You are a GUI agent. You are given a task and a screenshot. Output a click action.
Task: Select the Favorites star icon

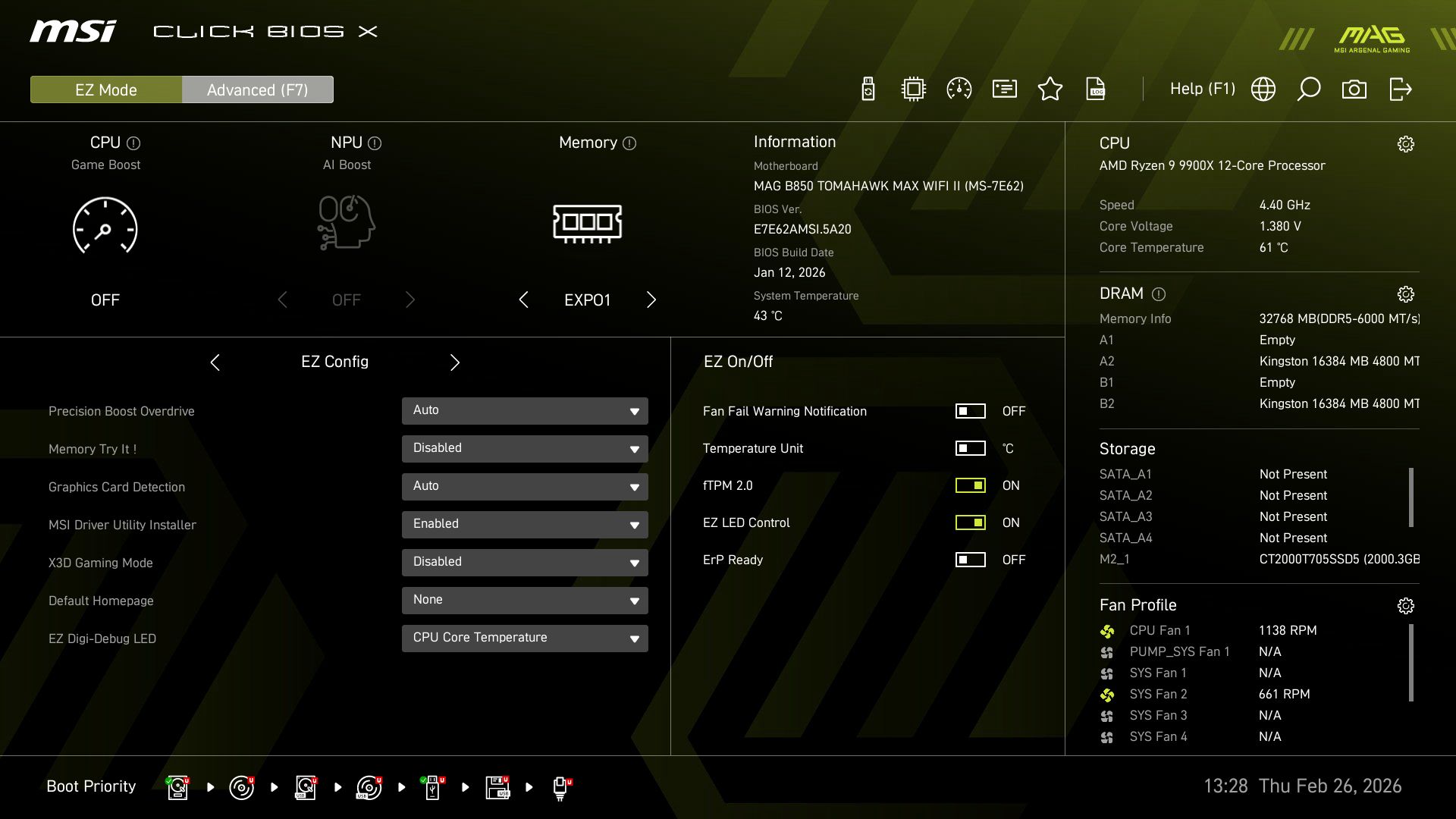coord(1050,89)
